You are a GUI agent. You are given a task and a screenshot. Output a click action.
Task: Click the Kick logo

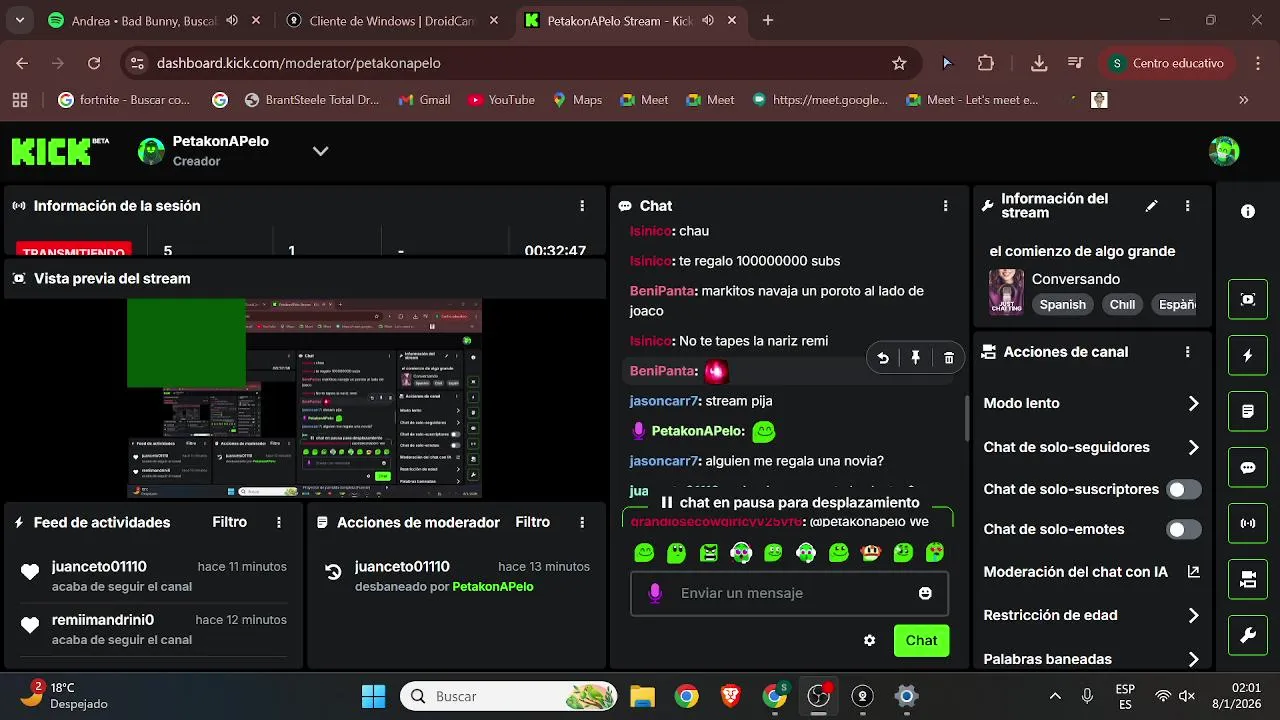point(60,151)
